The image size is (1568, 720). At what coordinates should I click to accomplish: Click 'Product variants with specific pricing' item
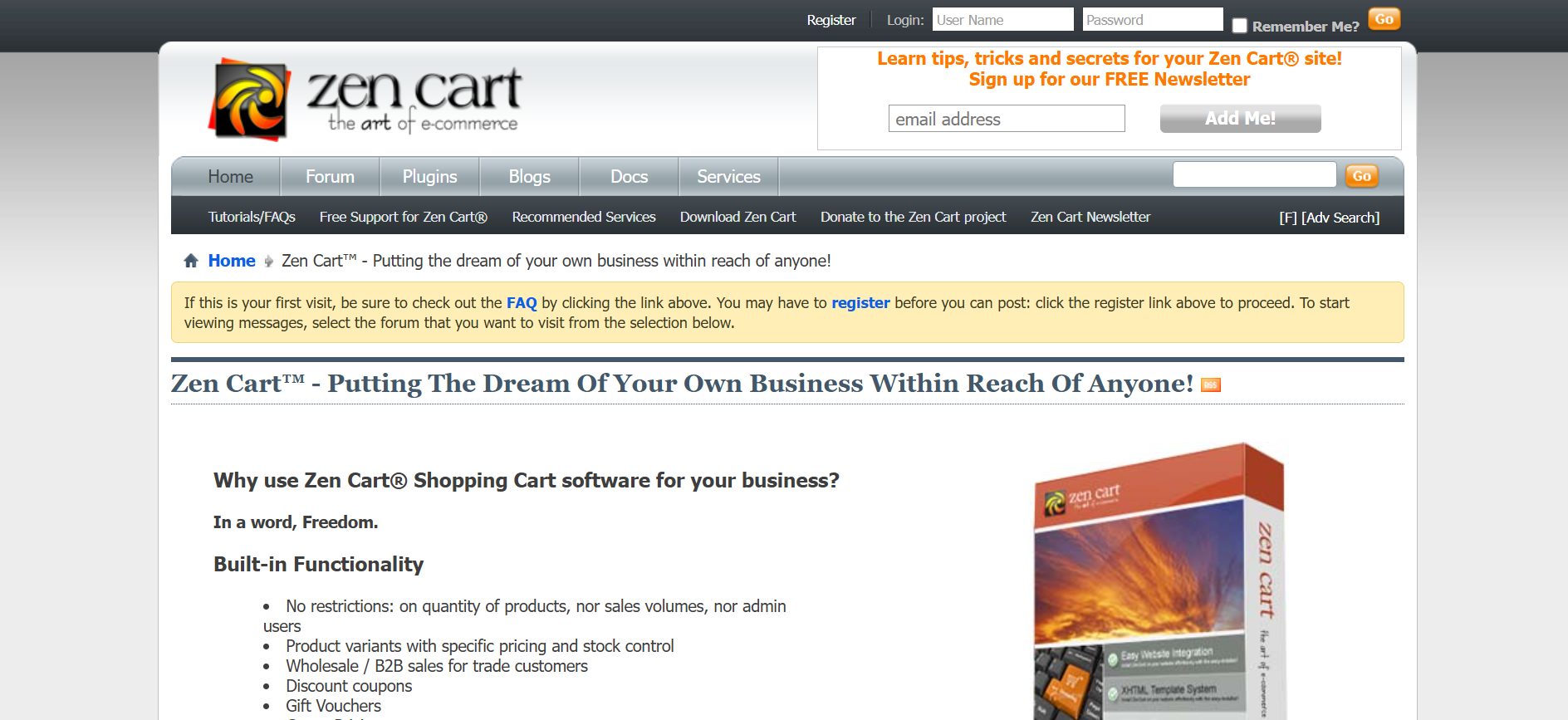point(480,646)
